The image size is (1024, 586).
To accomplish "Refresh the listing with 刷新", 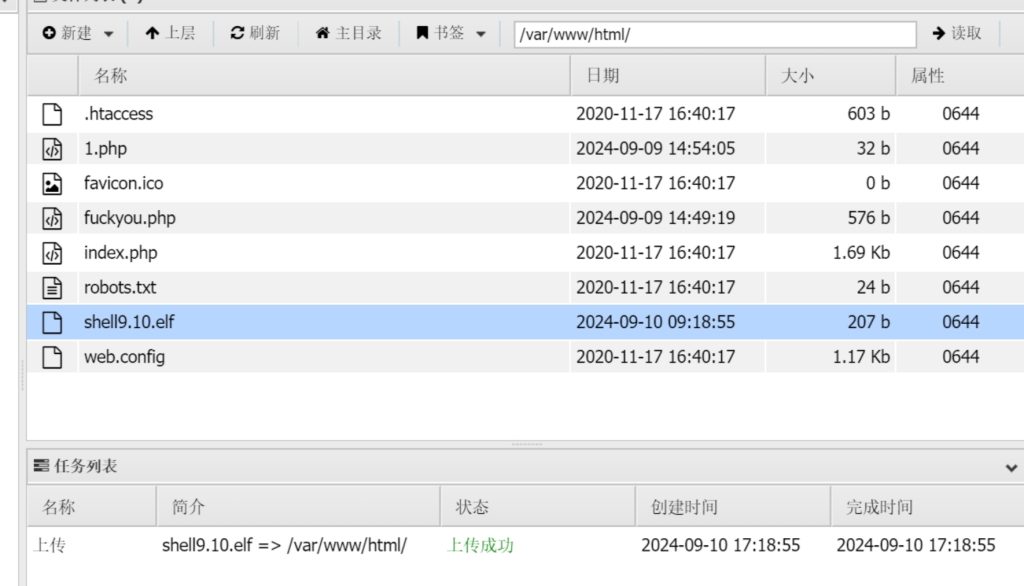I will click(x=255, y=34).
